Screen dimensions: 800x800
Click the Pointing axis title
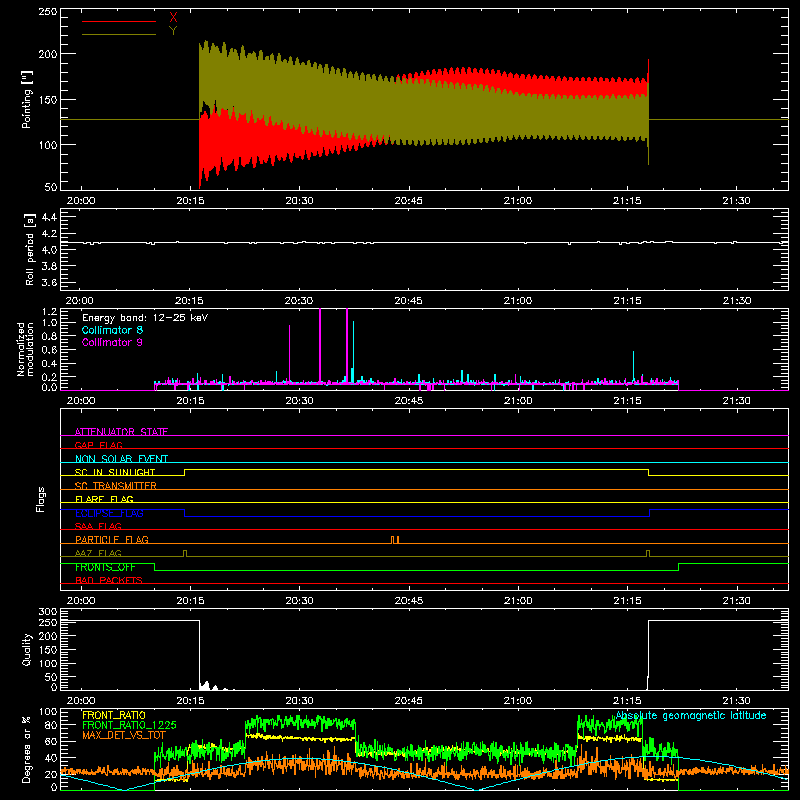pos(27,99)
